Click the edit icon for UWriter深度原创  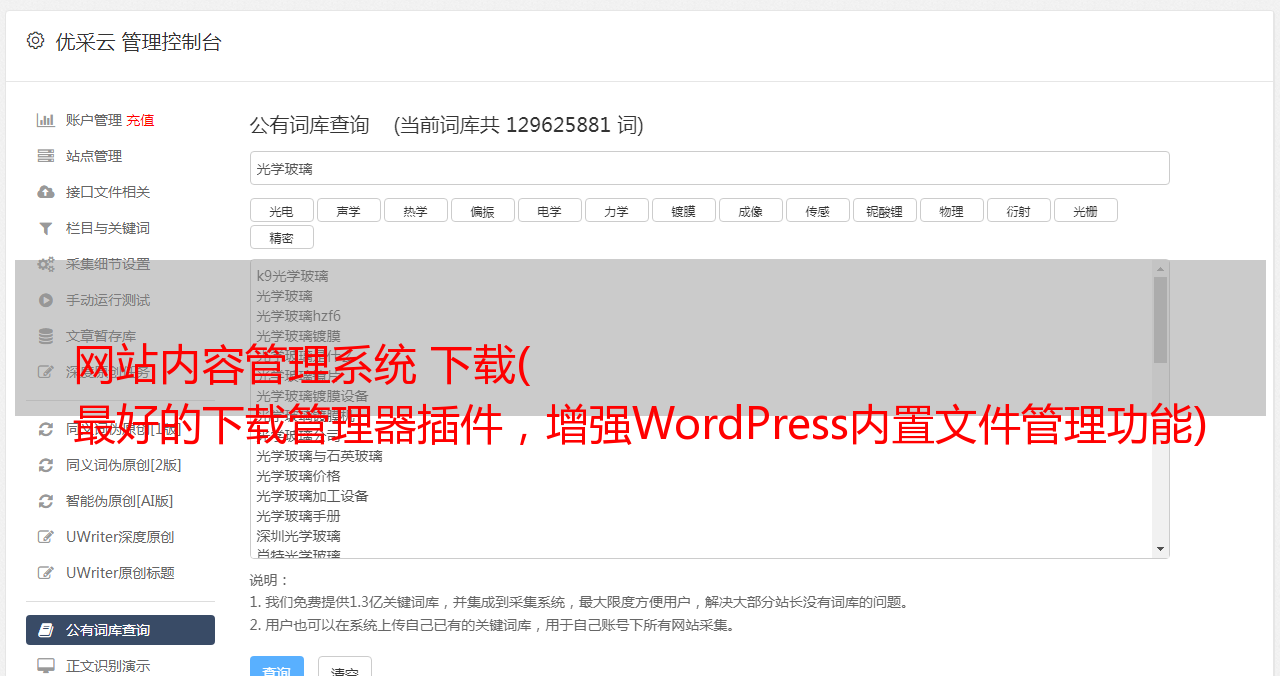point(46,537)
